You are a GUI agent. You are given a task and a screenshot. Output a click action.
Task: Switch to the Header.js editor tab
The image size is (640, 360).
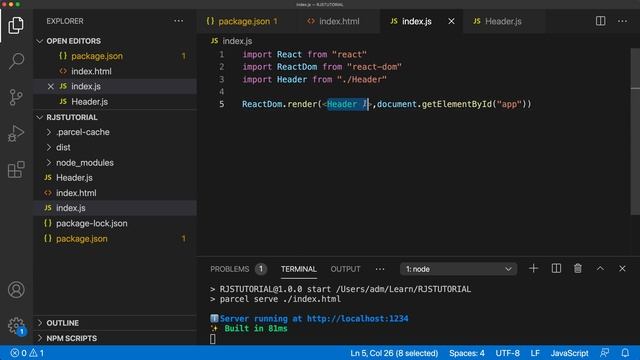click(x=503, y=21)
